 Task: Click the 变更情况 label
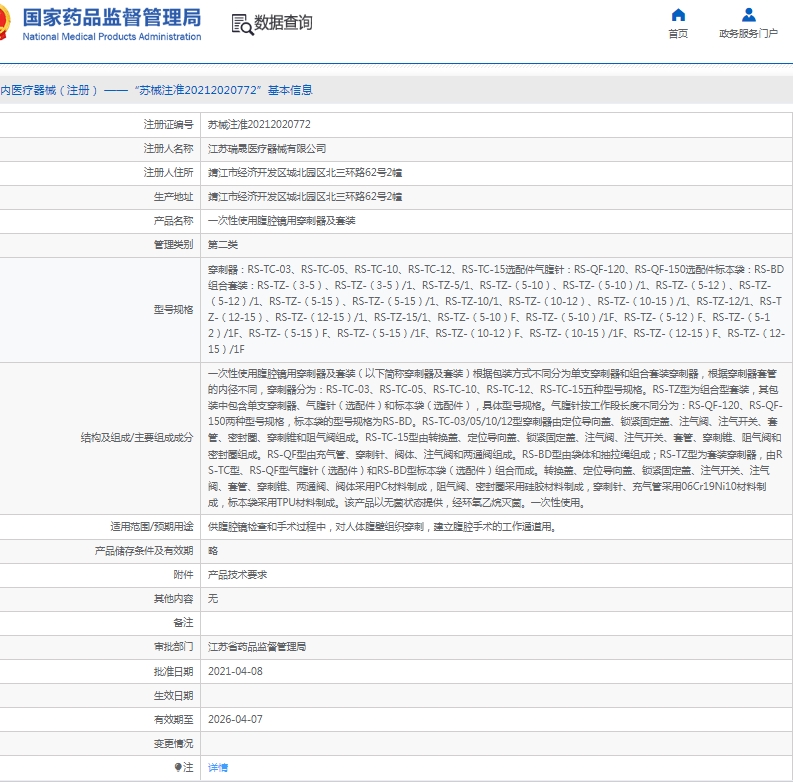[173, 744]
